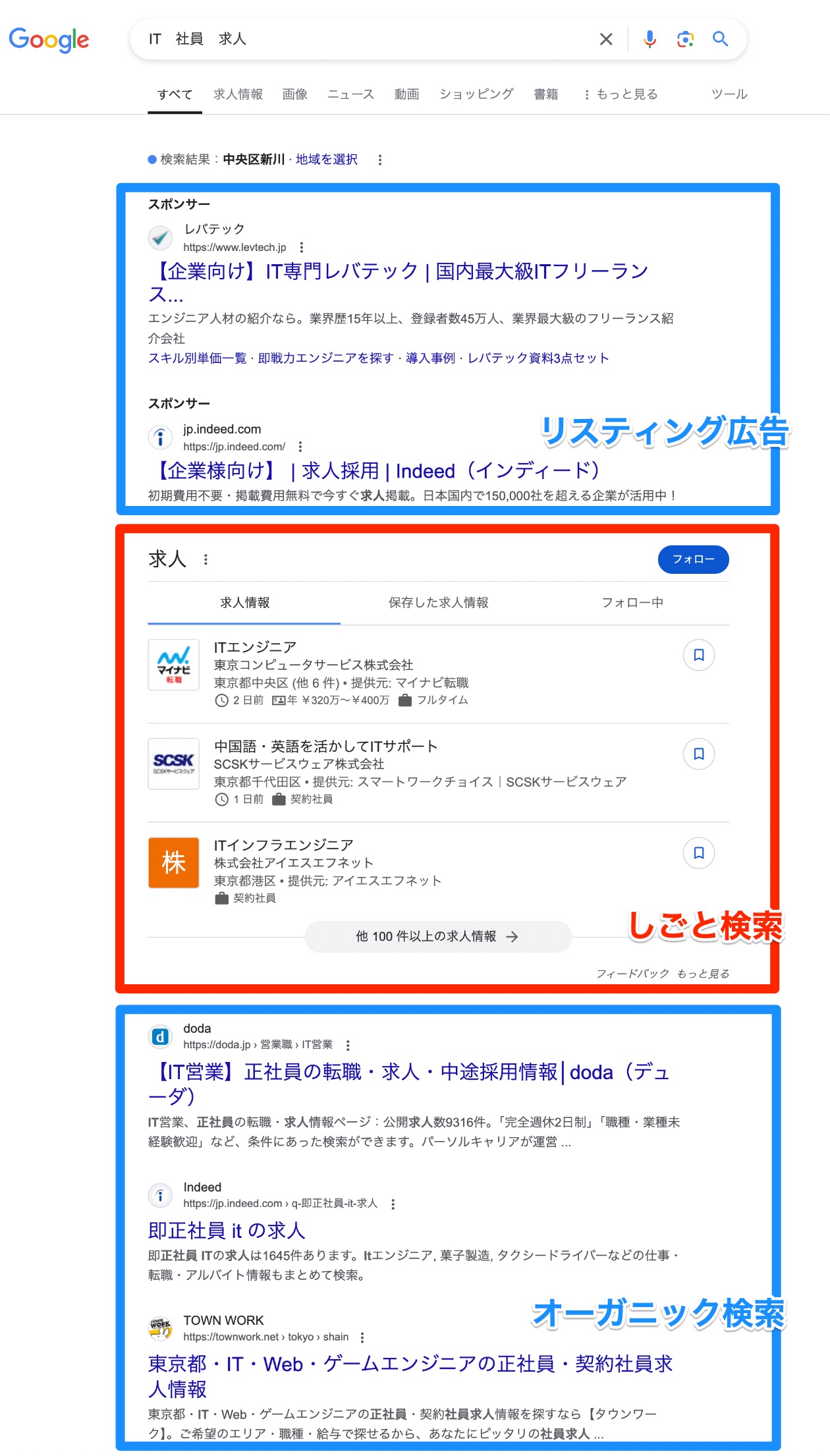Screen dimensions: 830x1456
Task: Switch to the 求人情報 search filter tab
Action: (238, 94)
